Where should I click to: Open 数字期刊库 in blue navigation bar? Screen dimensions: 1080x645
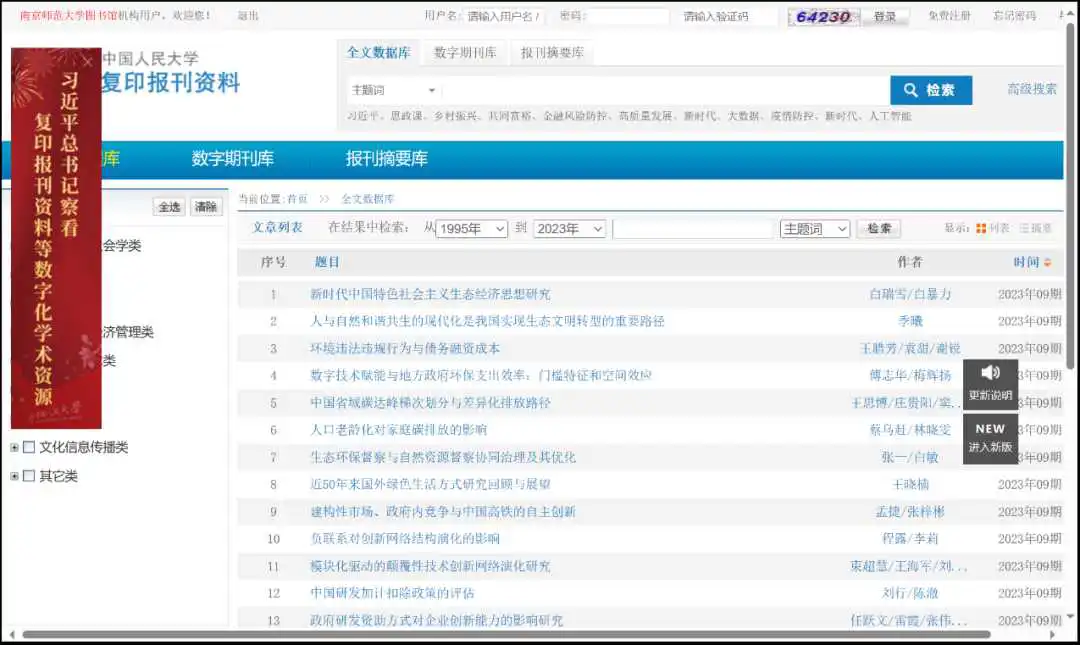pyautogui.click(x=233, y=158)
